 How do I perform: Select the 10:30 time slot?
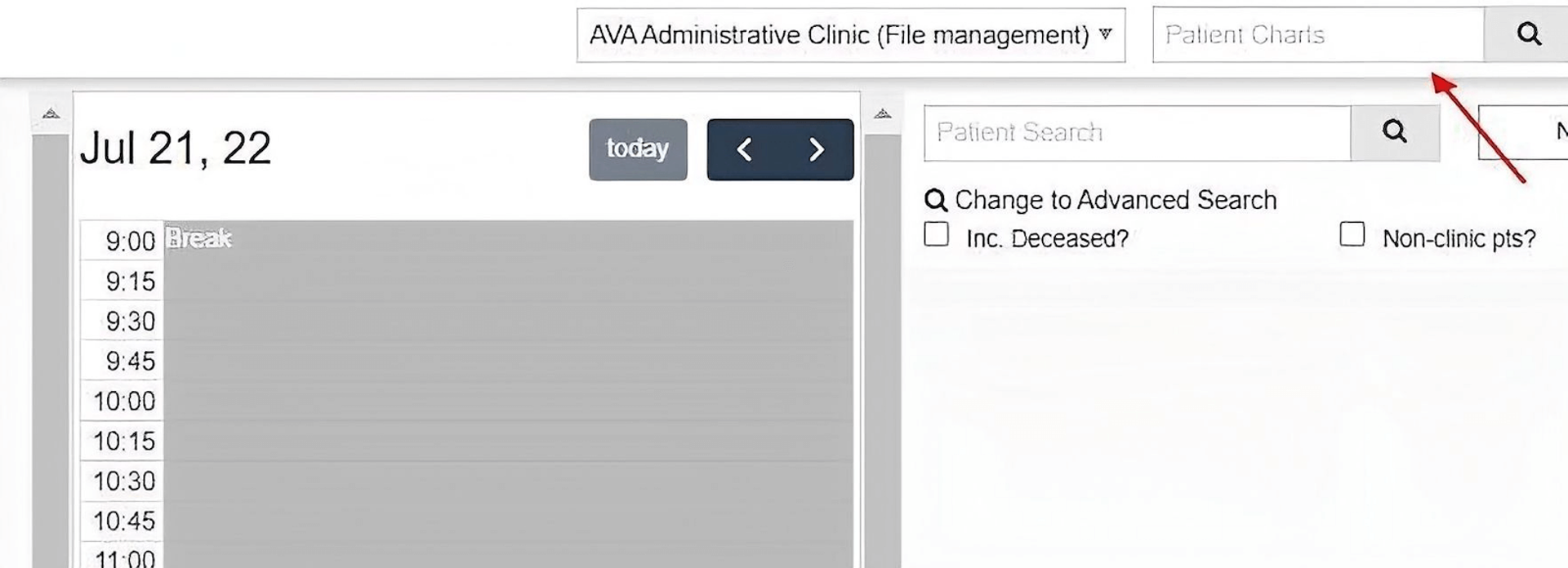click(506, 481)
